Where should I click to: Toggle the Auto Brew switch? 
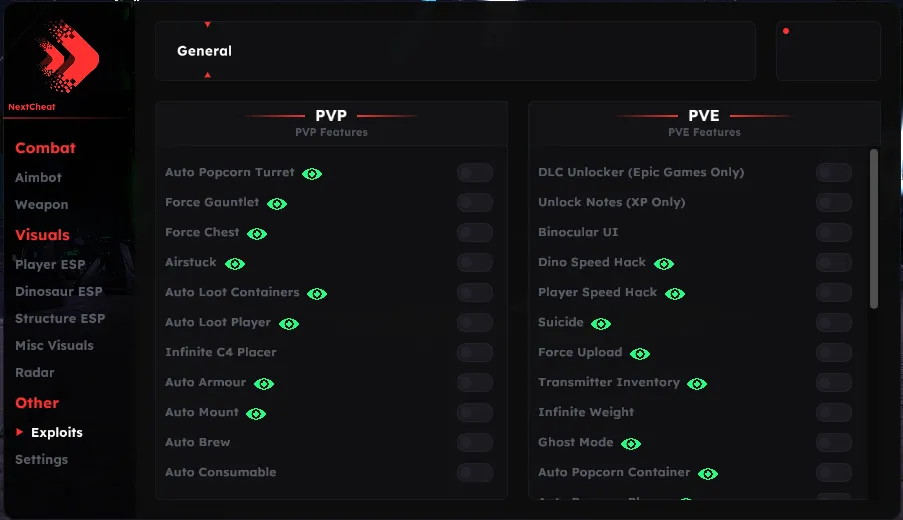[475, 442]
